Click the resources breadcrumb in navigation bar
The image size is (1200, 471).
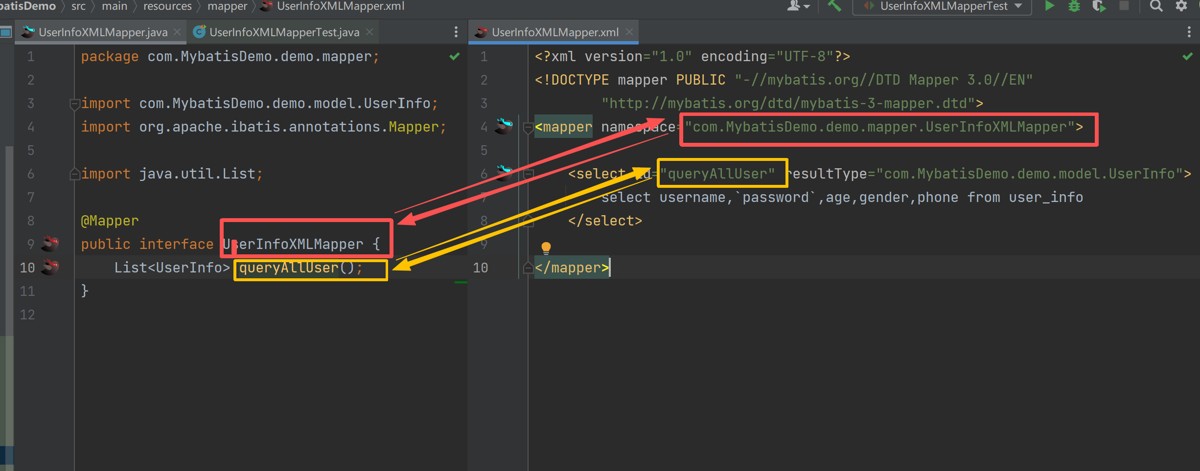coord(166,6)
